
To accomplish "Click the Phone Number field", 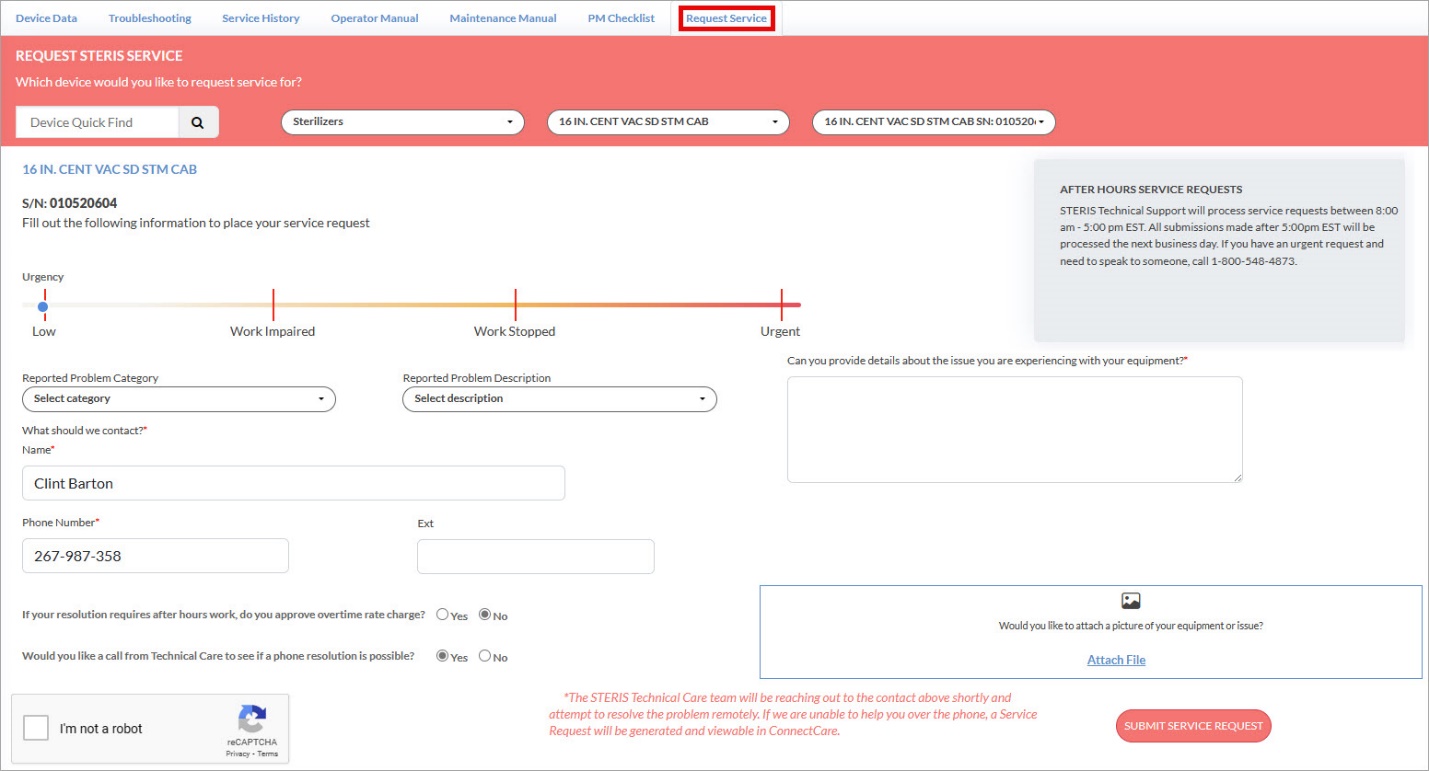I will [155, 556].
